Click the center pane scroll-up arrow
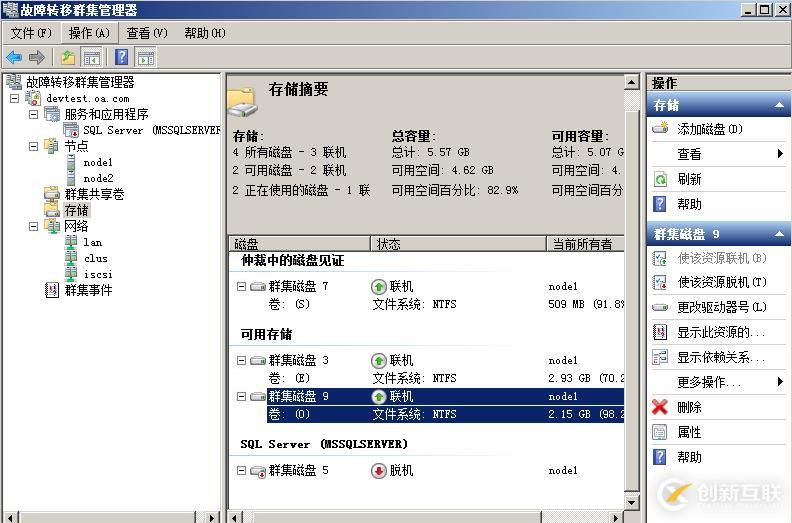Screen dimensions: 792x523 [632, 82]
